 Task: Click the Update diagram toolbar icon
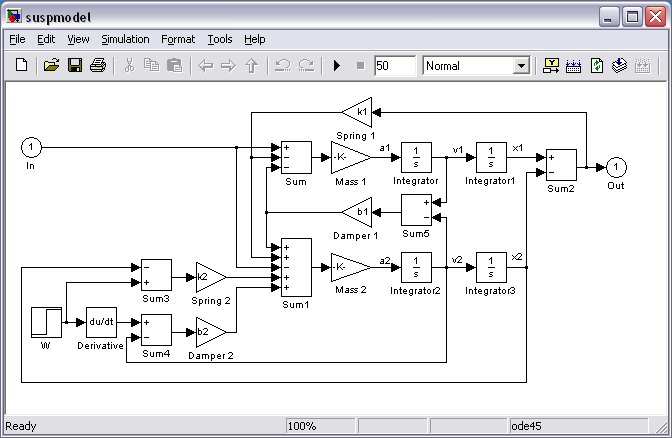tap(597, 65)
